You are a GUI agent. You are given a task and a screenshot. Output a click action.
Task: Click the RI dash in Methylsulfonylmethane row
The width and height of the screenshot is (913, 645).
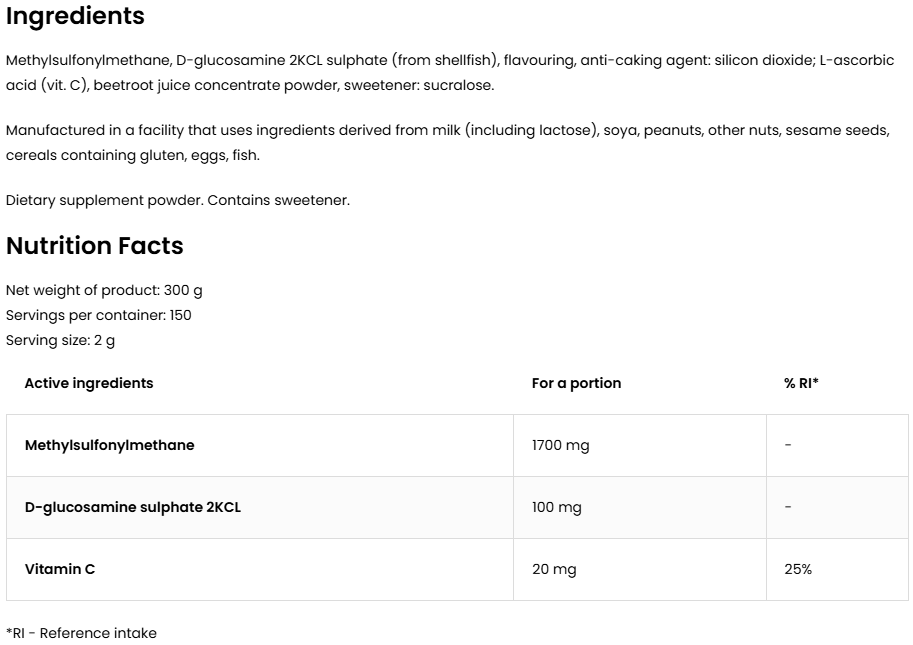788,445
